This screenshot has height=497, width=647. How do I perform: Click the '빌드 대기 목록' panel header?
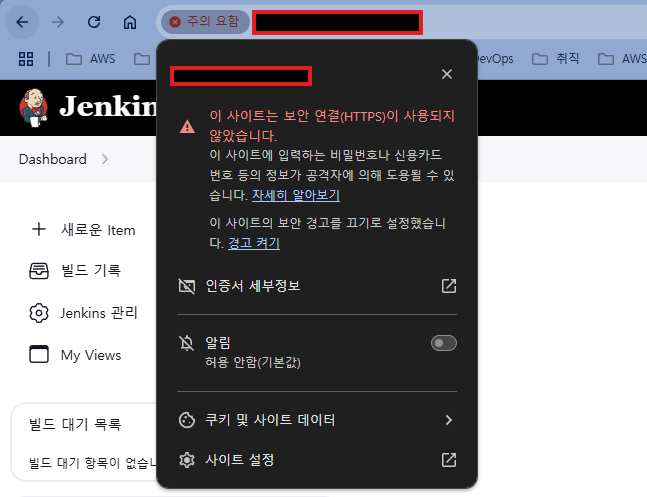click(75, 424)
